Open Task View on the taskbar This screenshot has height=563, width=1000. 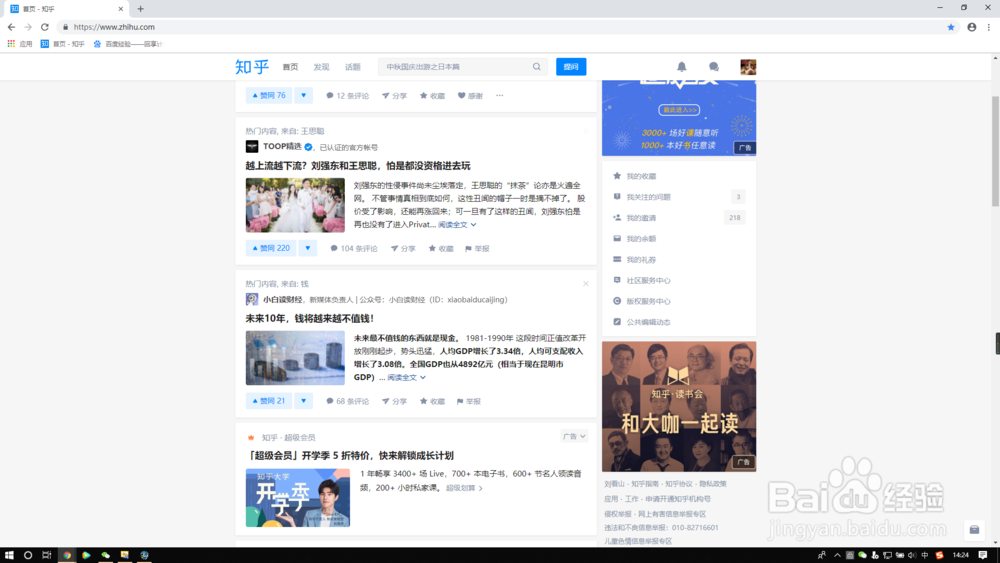(x=47, y=555)
